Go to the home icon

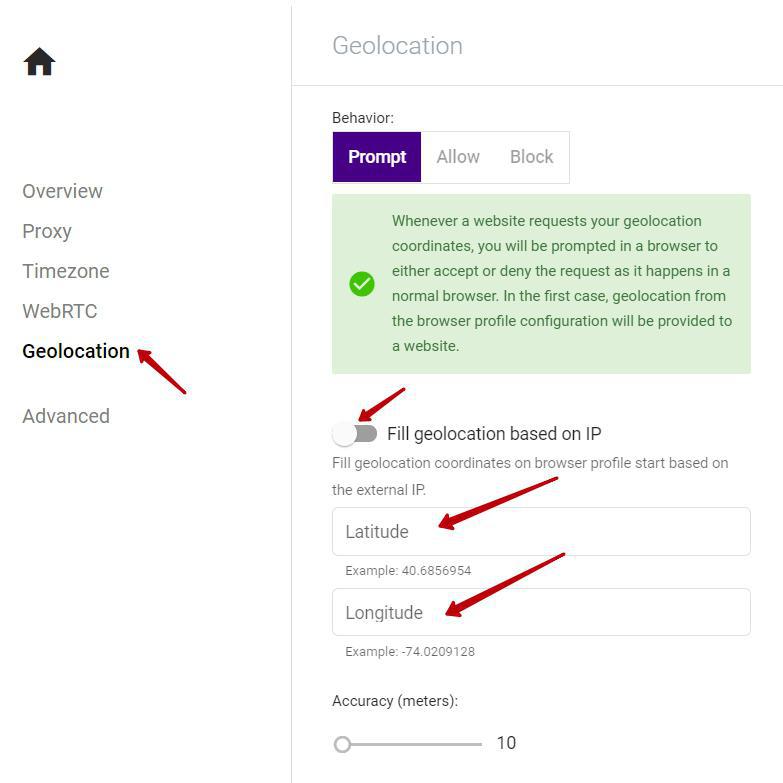coord(39,61)
